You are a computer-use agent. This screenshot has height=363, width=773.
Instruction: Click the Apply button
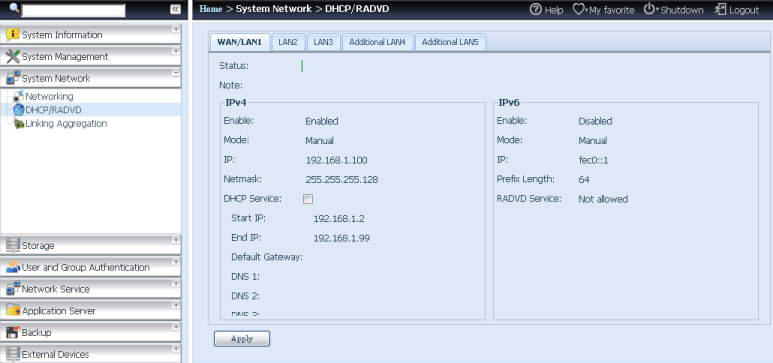point(242,339)
